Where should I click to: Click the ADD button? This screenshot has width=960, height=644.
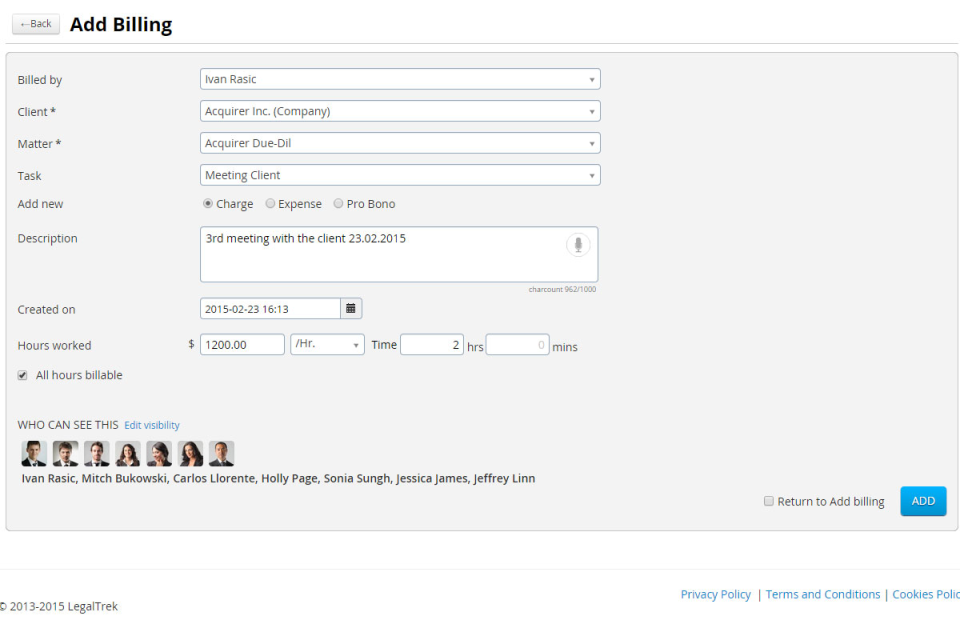click(922, 501)
